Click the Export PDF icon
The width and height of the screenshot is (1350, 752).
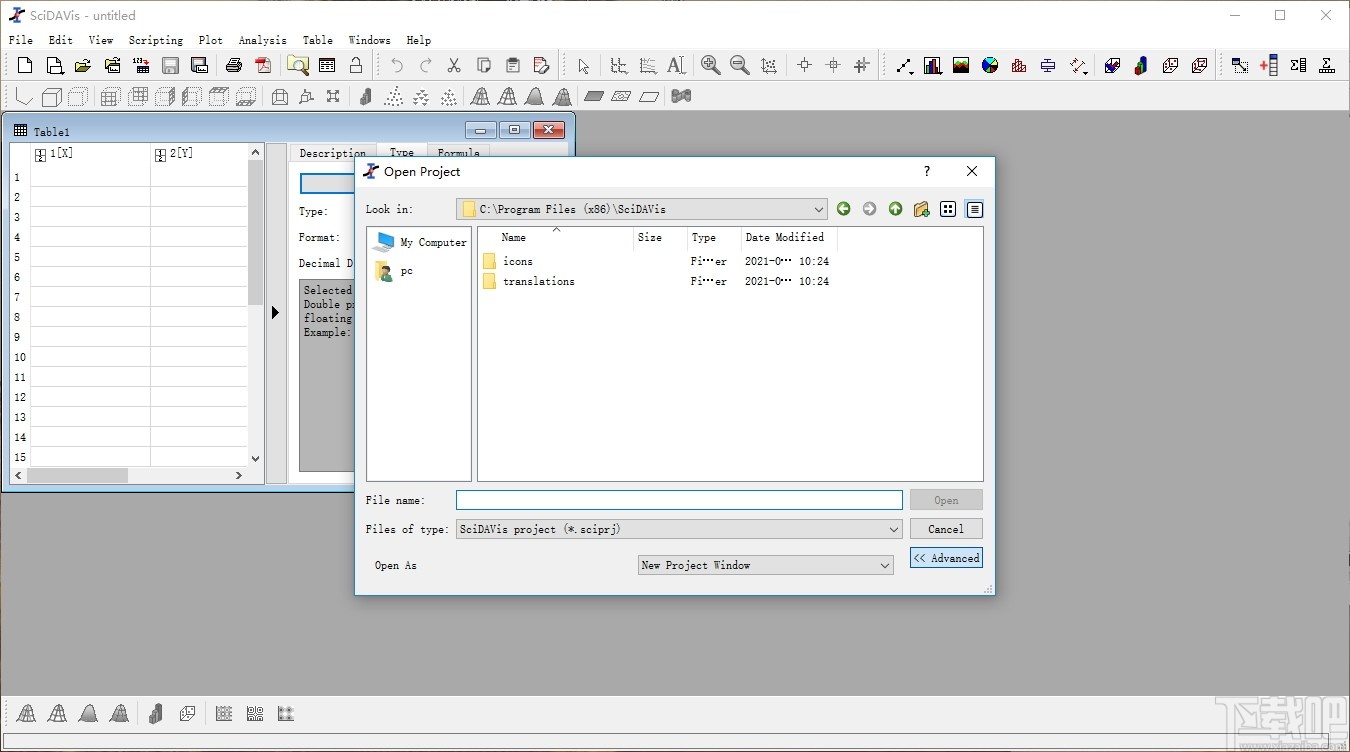[x=263, y=66]
